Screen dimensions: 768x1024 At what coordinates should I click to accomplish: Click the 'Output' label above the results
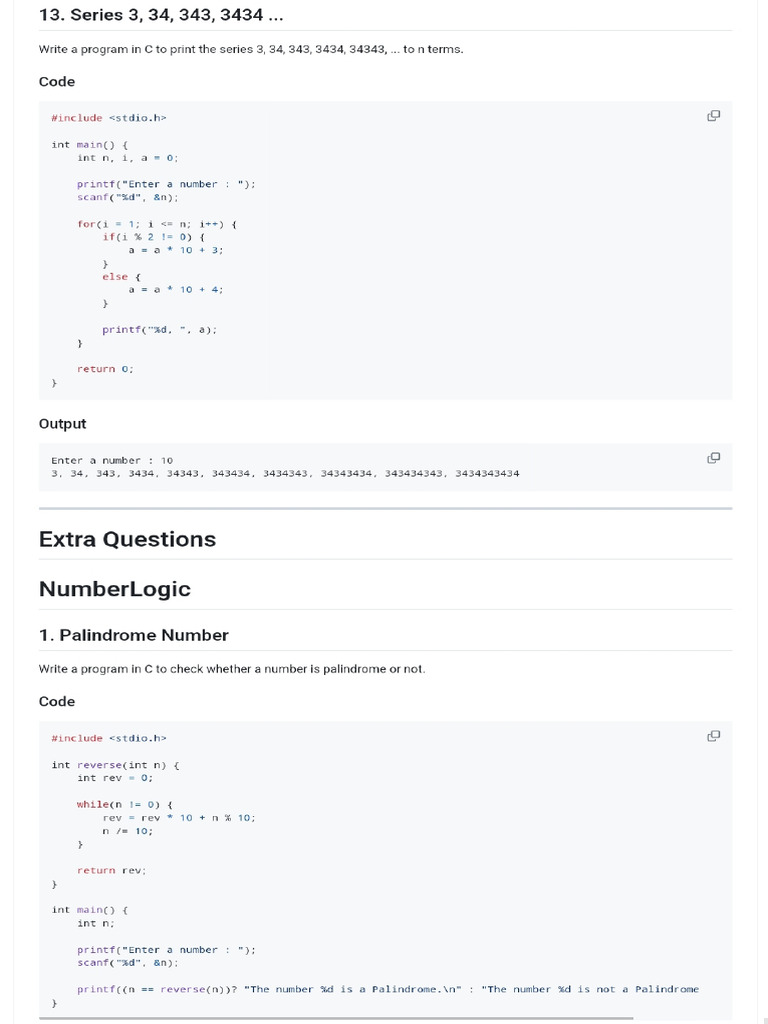(x=62, y=424)
